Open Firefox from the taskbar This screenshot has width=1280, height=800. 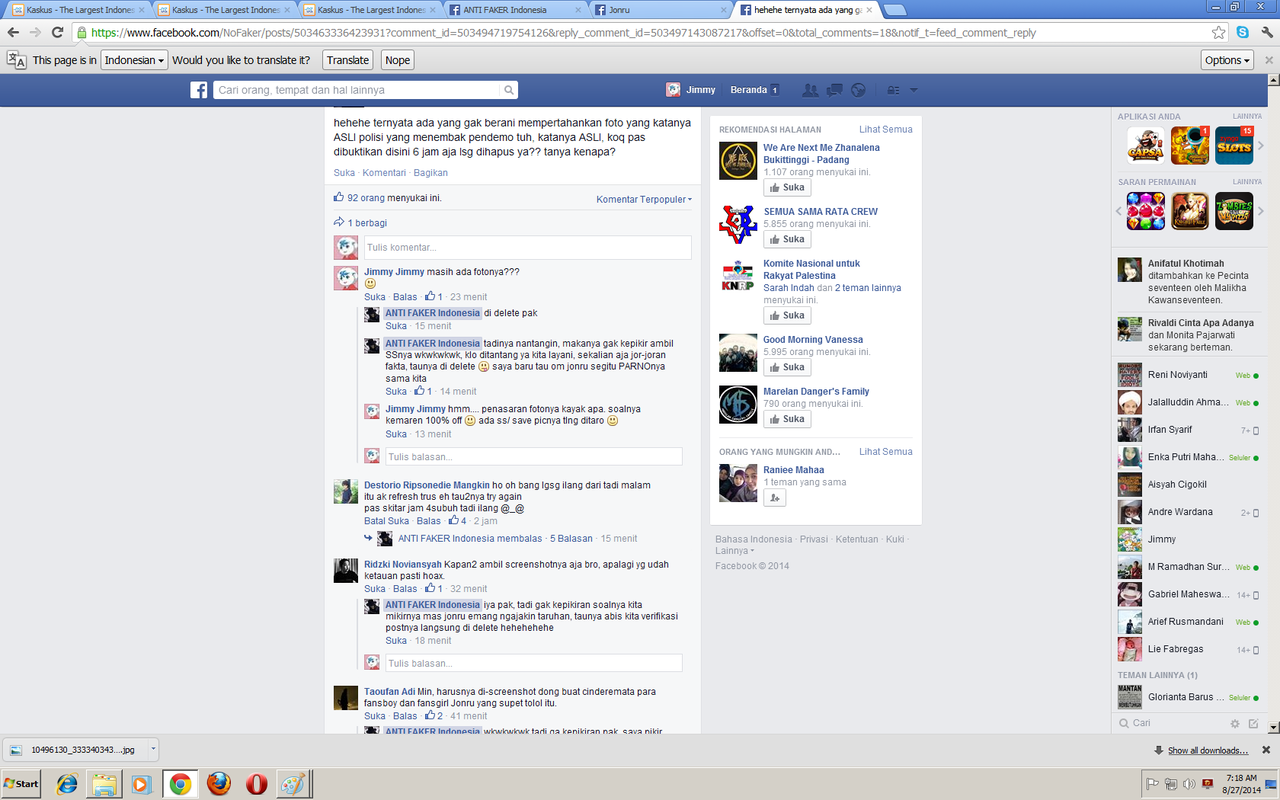pos(218,783)
